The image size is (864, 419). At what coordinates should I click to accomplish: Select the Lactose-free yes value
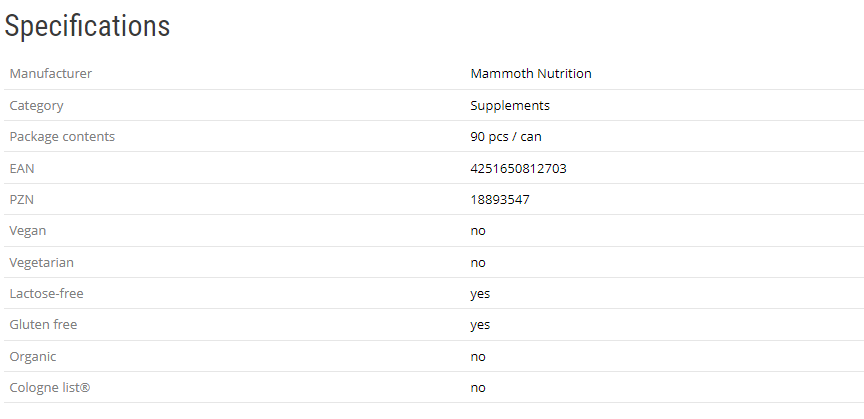tap(481, 294)
